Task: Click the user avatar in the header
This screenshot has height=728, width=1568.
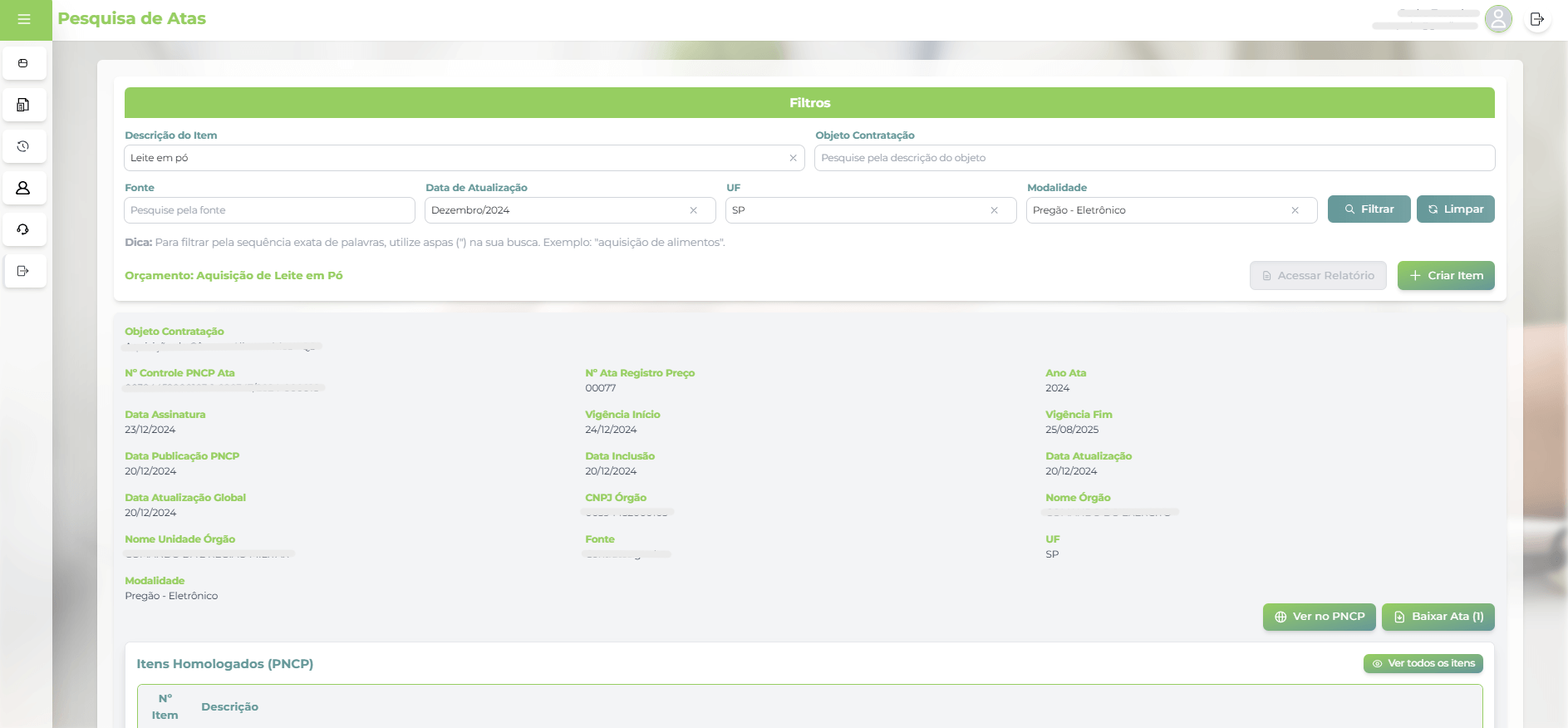Action: tap(1498, 19)
